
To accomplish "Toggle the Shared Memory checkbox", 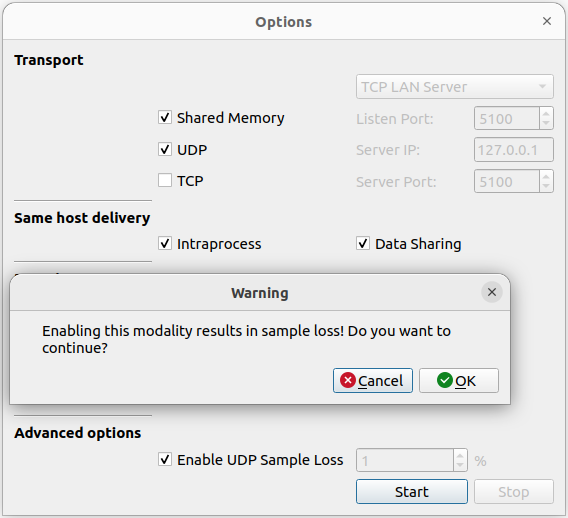I will coord(165,117).
